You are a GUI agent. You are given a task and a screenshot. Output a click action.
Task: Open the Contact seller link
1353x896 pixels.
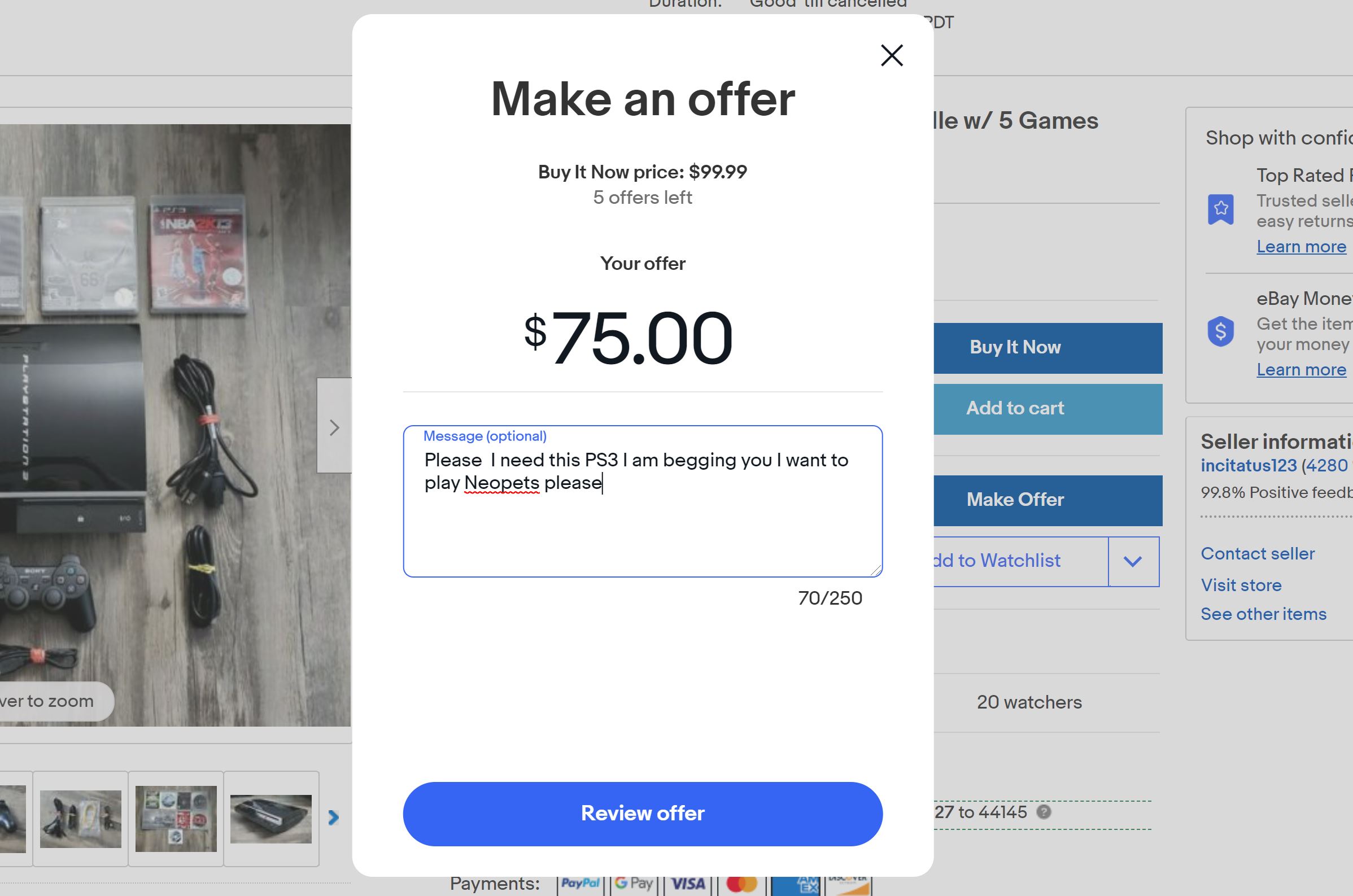[1258, 553]
